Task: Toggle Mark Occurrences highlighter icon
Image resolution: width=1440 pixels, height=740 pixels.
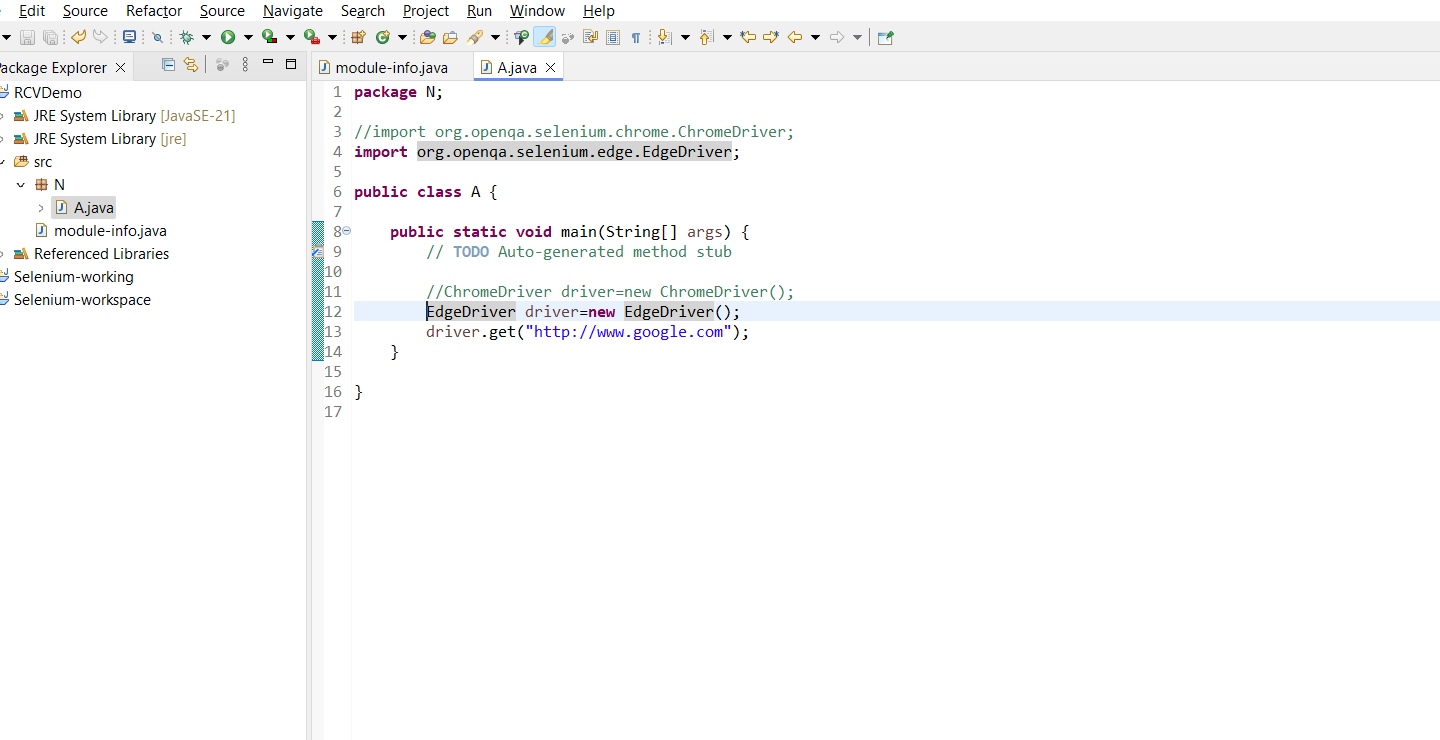Action: tap(544, 37)
